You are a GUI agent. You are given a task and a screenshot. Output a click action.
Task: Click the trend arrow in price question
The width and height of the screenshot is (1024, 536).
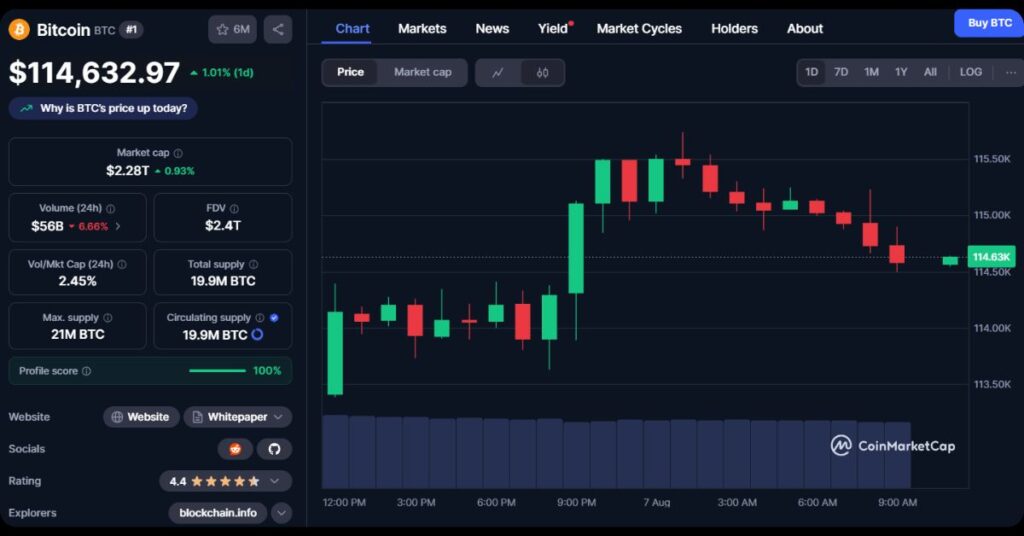point(26,108)
